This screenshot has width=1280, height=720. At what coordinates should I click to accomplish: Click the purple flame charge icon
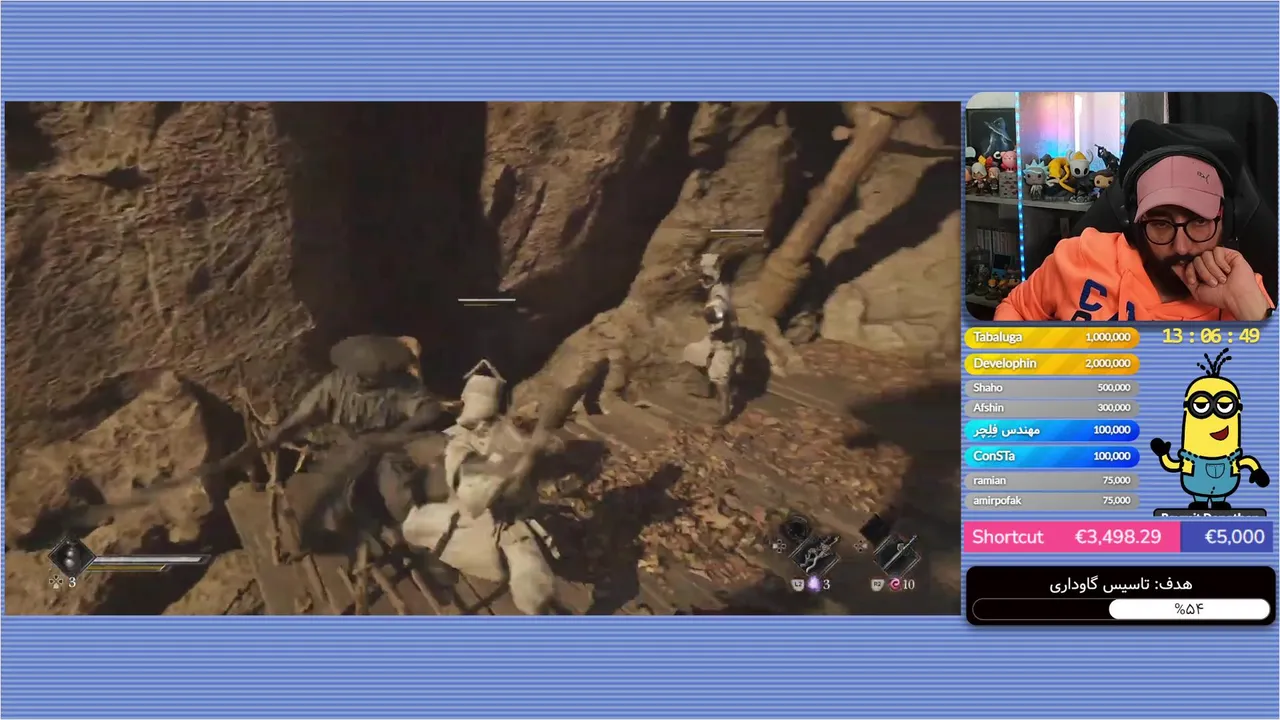click(813, 584)
